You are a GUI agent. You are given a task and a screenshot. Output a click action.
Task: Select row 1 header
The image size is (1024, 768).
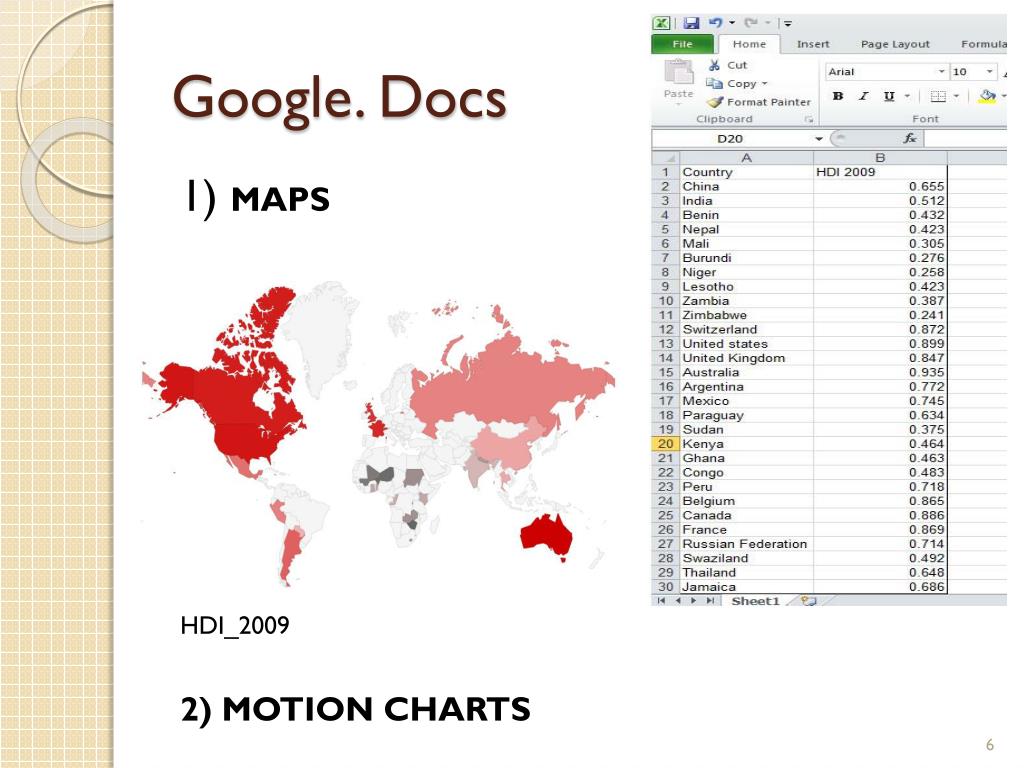coord(665,172)
